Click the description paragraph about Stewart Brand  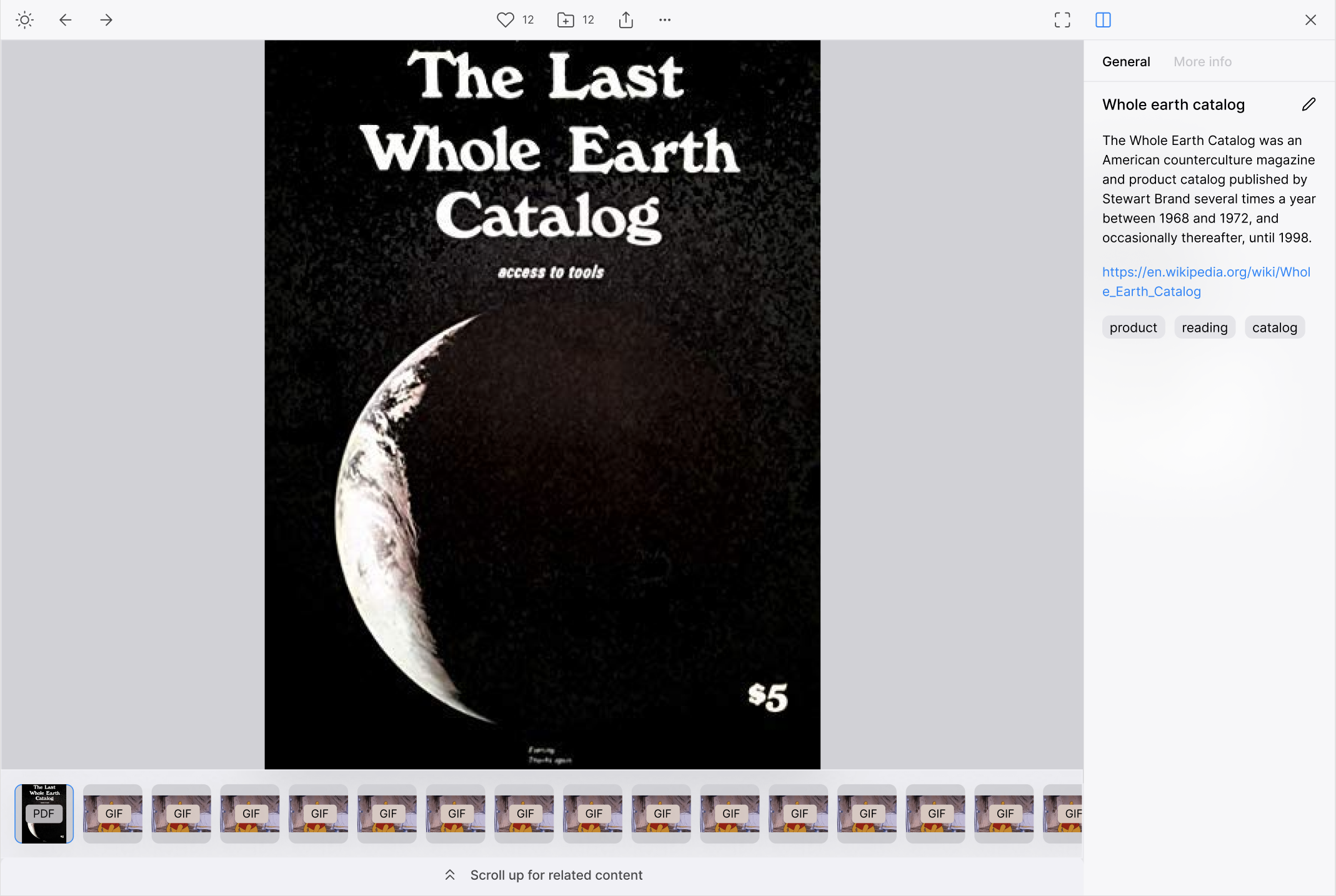tap(1209, 189)
